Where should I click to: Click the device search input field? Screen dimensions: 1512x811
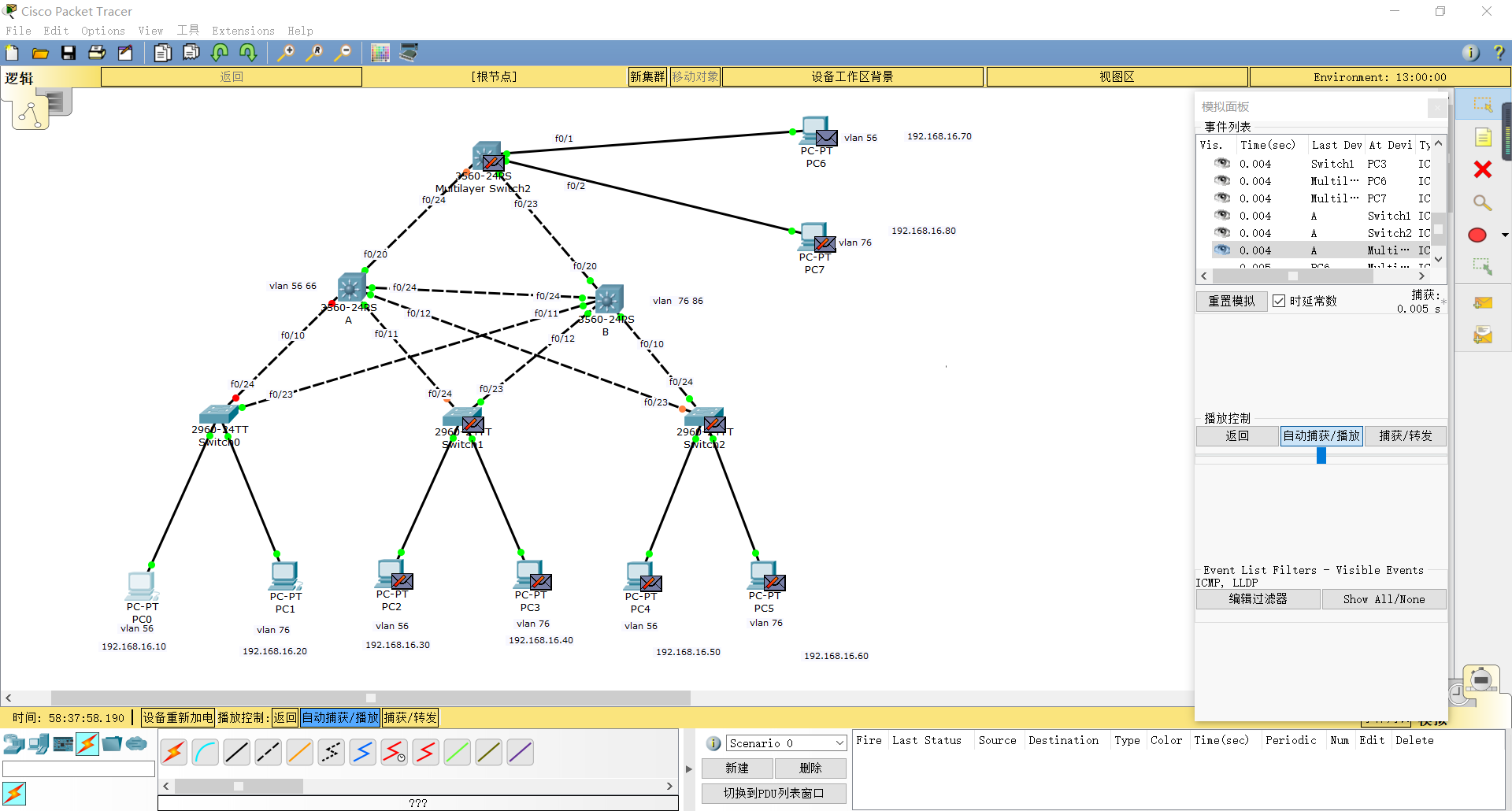point(79,769)
